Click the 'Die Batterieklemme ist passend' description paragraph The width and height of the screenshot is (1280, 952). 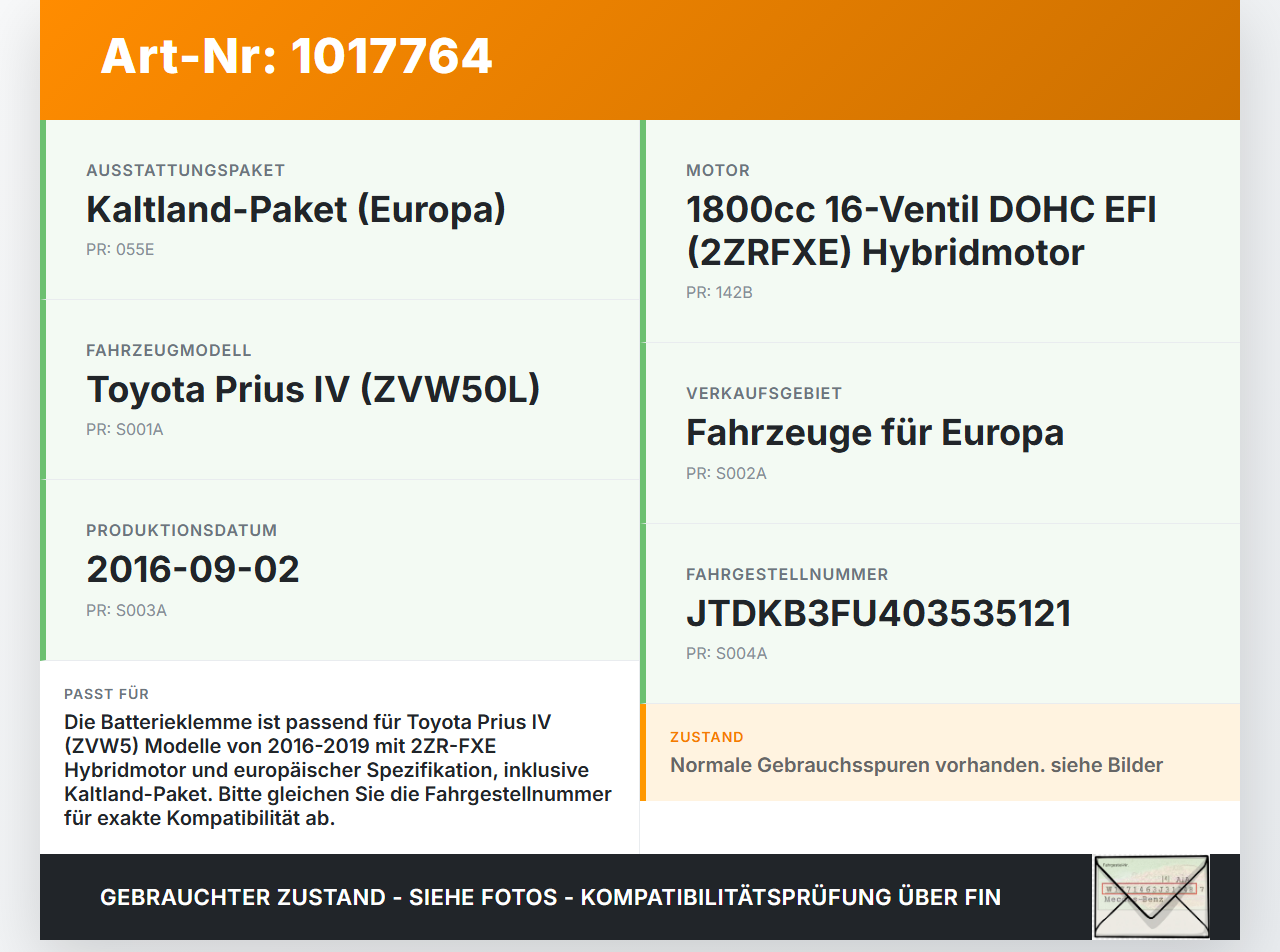point(338,770)
